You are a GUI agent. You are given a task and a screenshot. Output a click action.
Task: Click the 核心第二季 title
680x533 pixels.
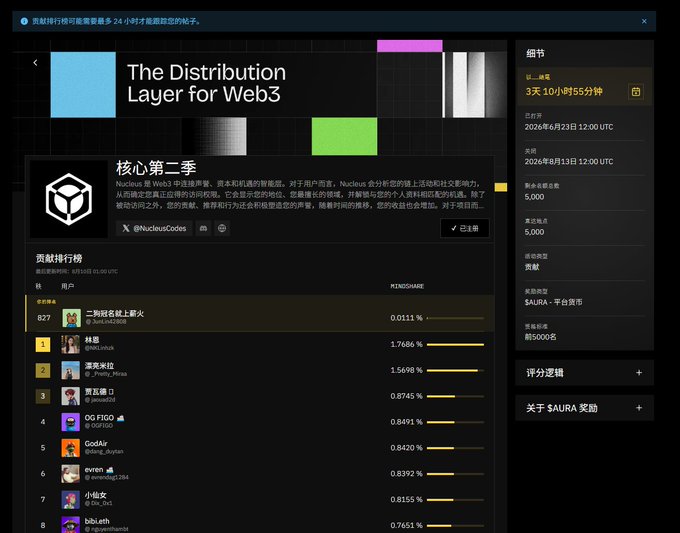click(x=156, y=168)
